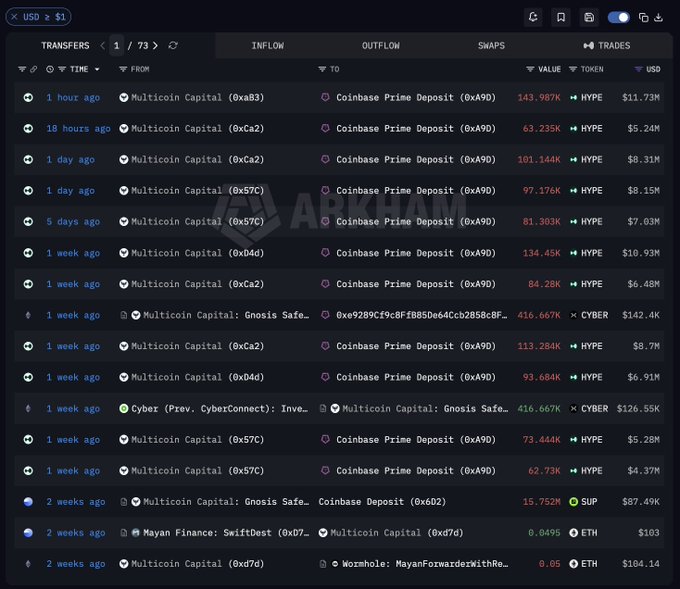Screen dimensions: 680x589
Task: Switch to the INFLOW tab
Action: pyautogui.click(x=268, y=46)
